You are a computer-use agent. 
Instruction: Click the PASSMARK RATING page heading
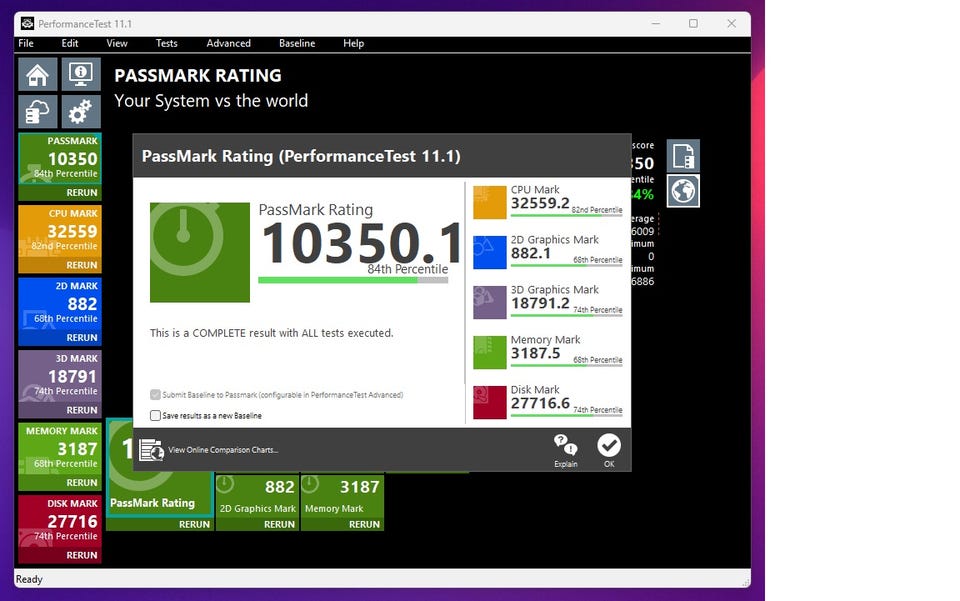198,75
